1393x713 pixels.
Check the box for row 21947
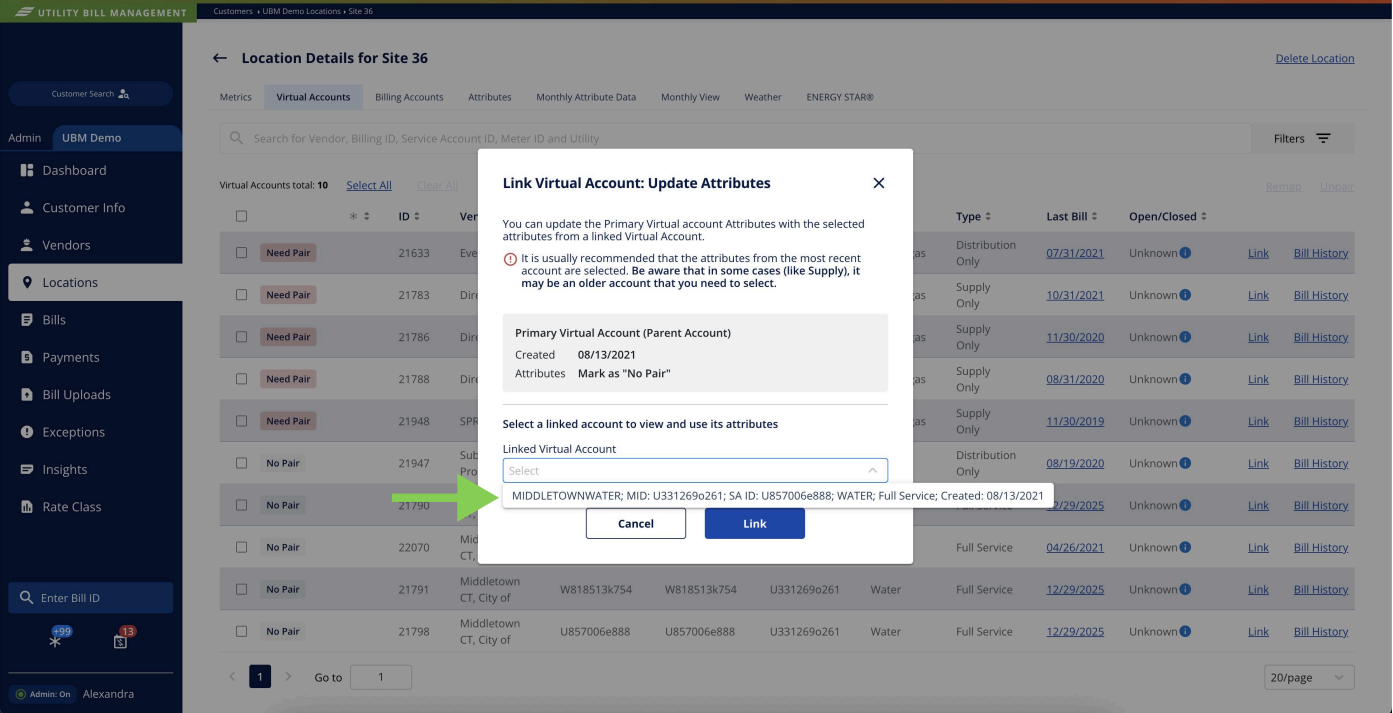pyautogui.click(x=241, y=463)
